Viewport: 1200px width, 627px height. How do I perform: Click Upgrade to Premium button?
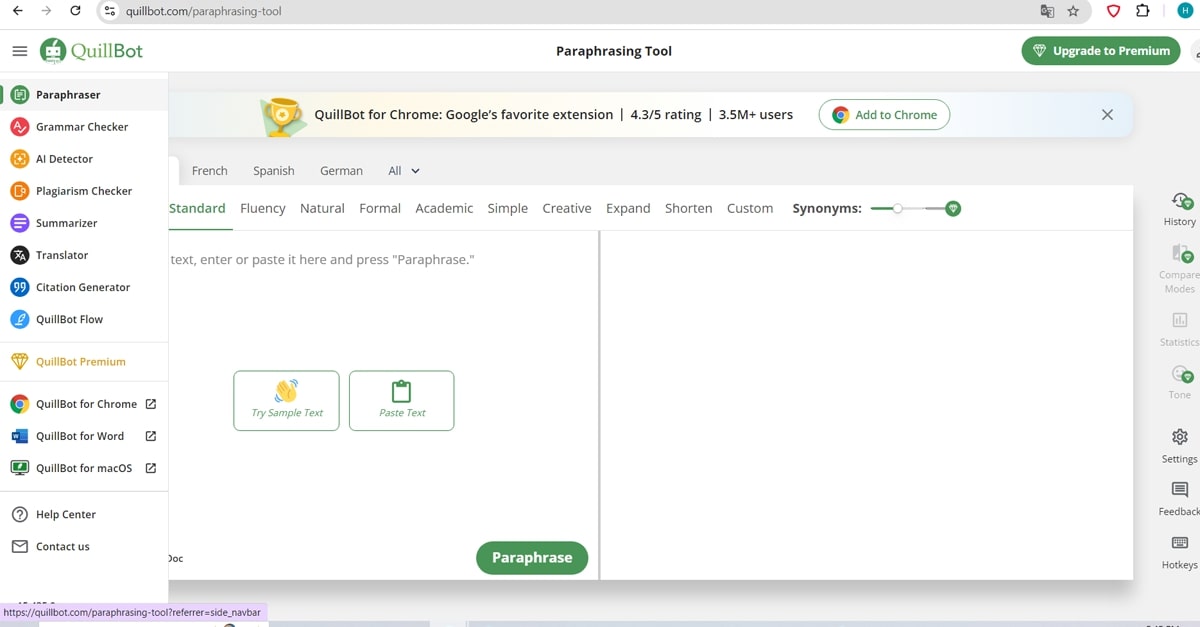(1100, 51)
